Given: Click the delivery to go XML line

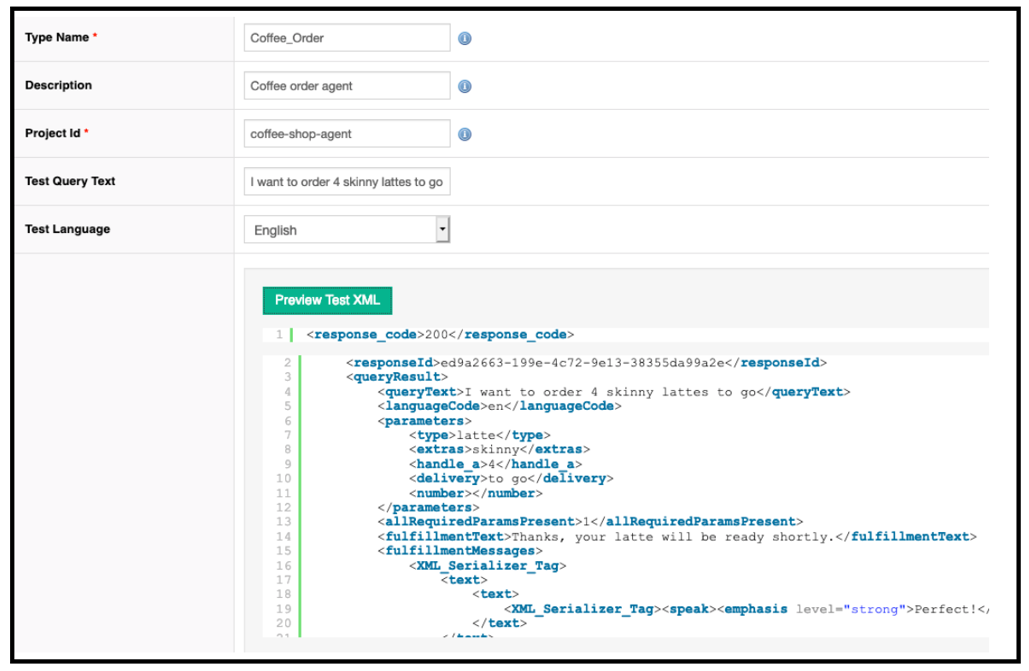Looking at the screenshot, I should point(511,479).
